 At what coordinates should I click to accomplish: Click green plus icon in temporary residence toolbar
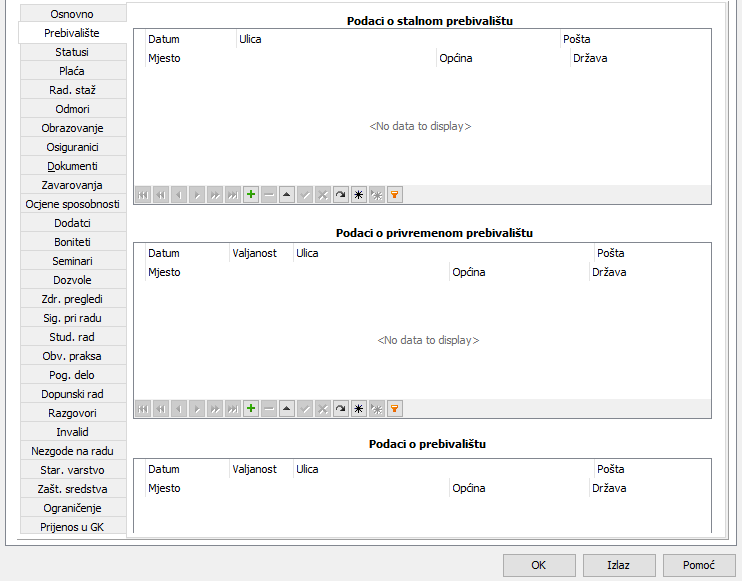pyautogui.click(x=250, y=408)
